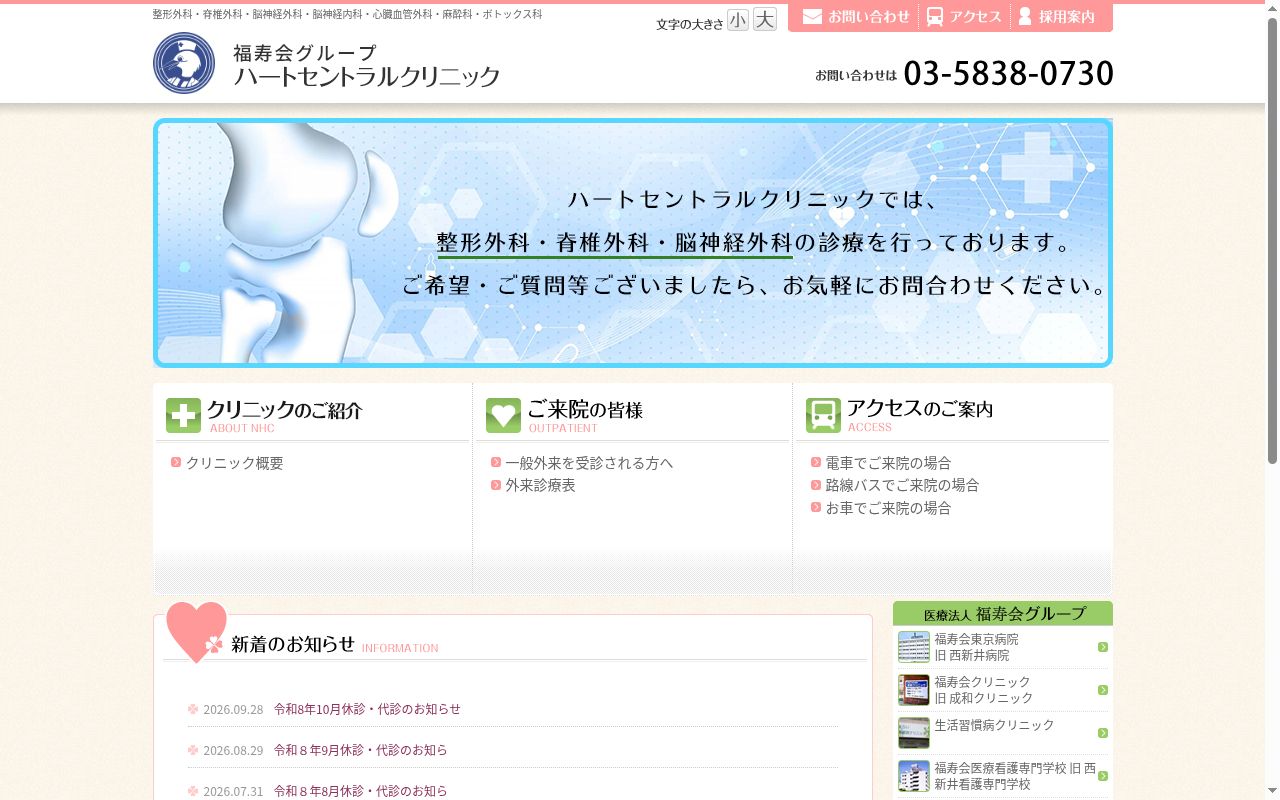Open 採用案内 recruitment tab
The height and width of the screenshot is (800, 1280).
tap(1057, 17)
